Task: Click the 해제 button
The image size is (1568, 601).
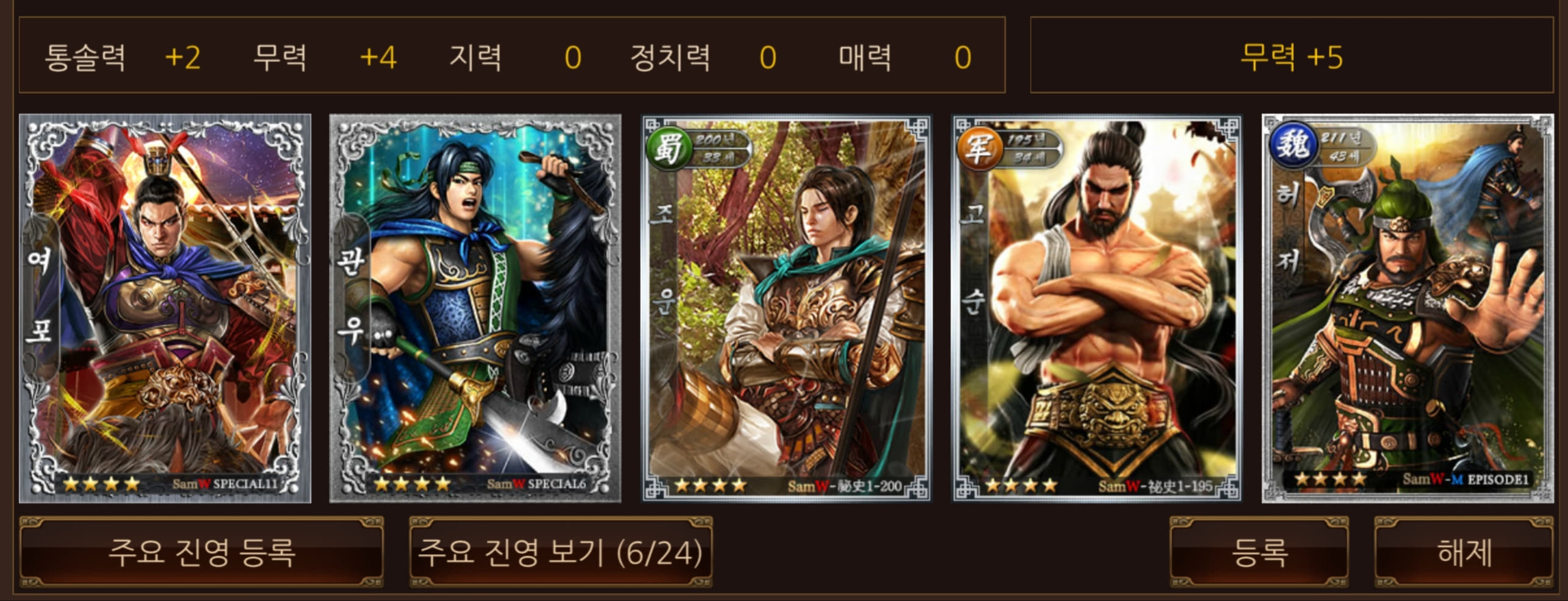Action: tap(1464, 553)
